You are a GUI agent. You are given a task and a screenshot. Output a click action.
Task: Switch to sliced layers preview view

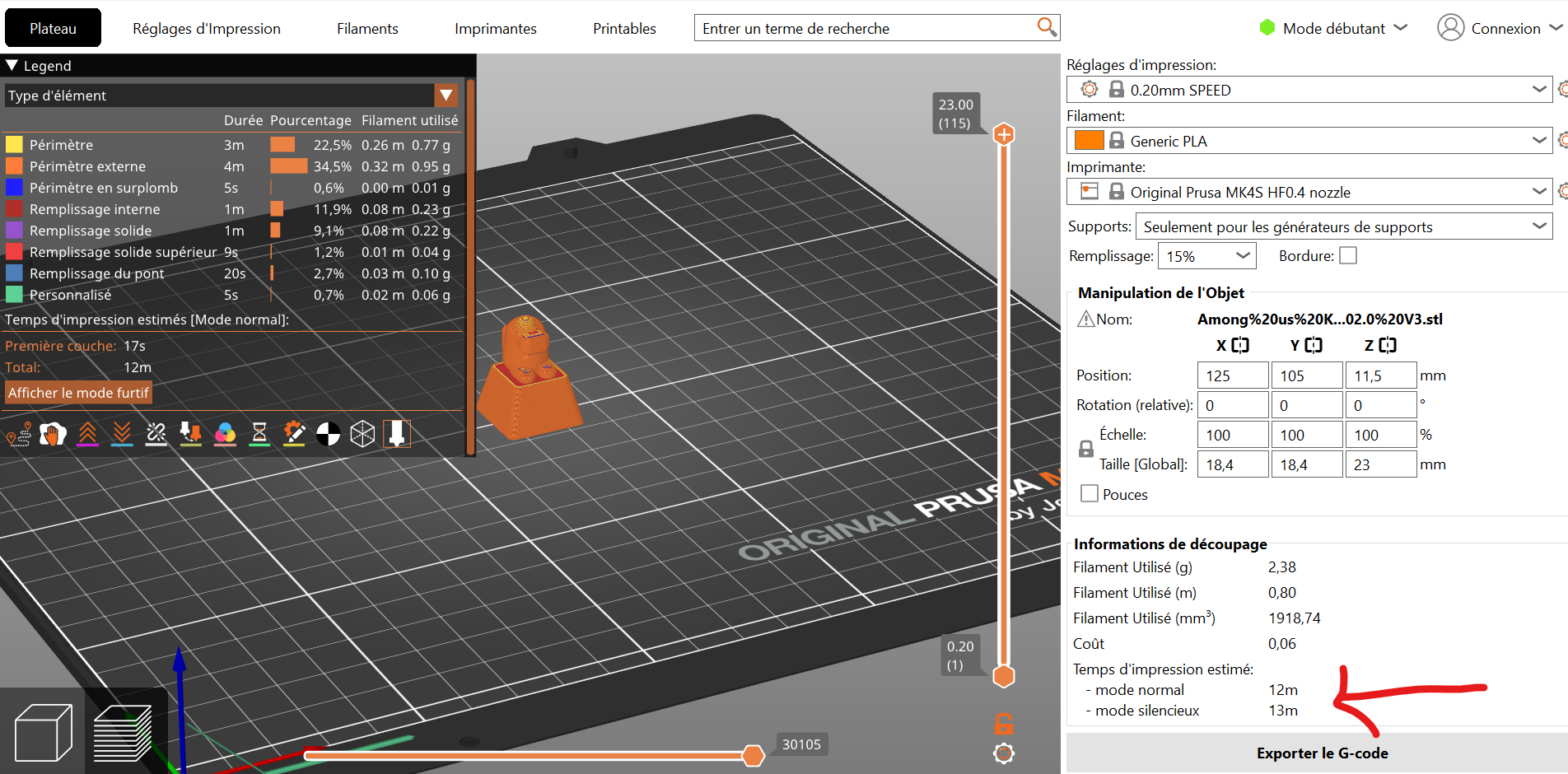[122, 732]
